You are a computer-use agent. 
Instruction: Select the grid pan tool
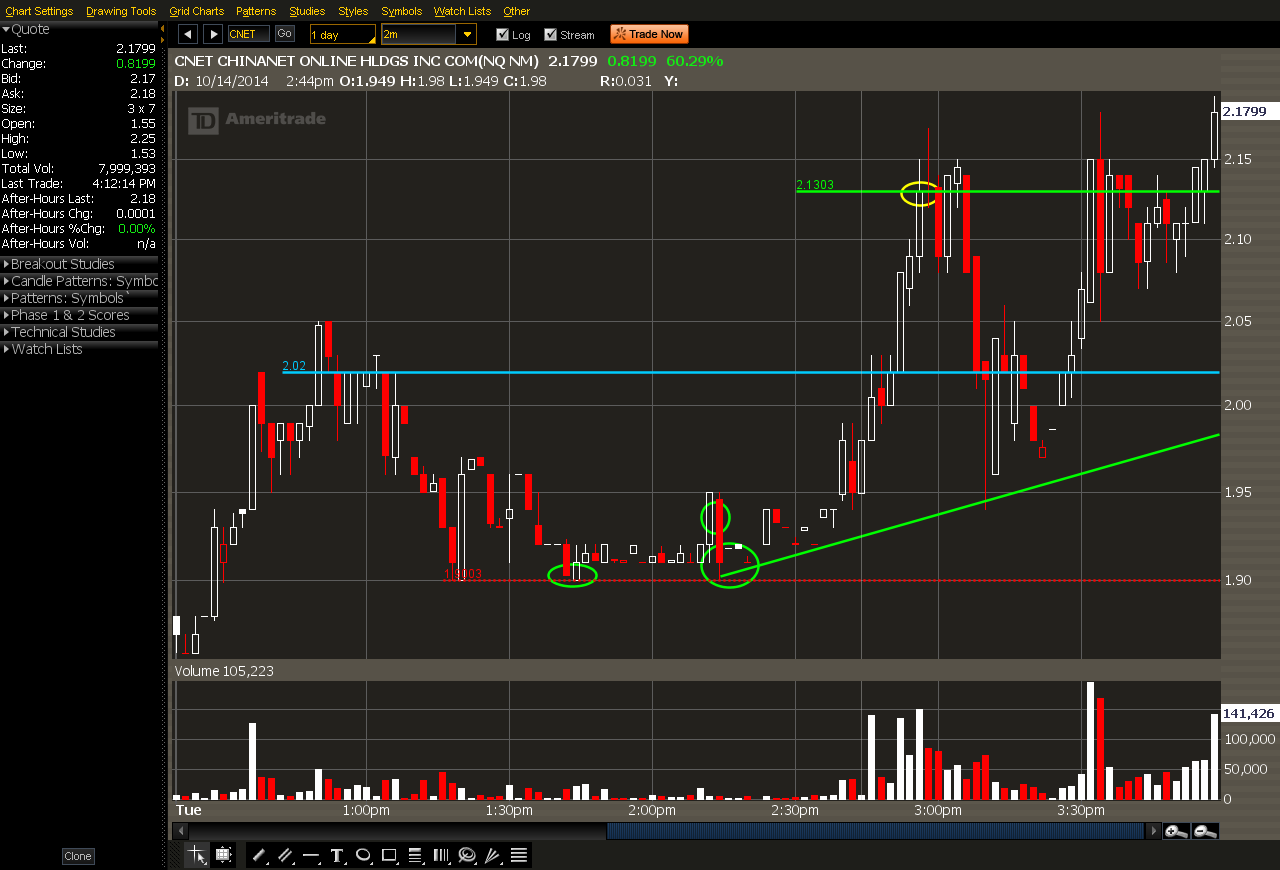pyautogui.click(x=223, y=855)
